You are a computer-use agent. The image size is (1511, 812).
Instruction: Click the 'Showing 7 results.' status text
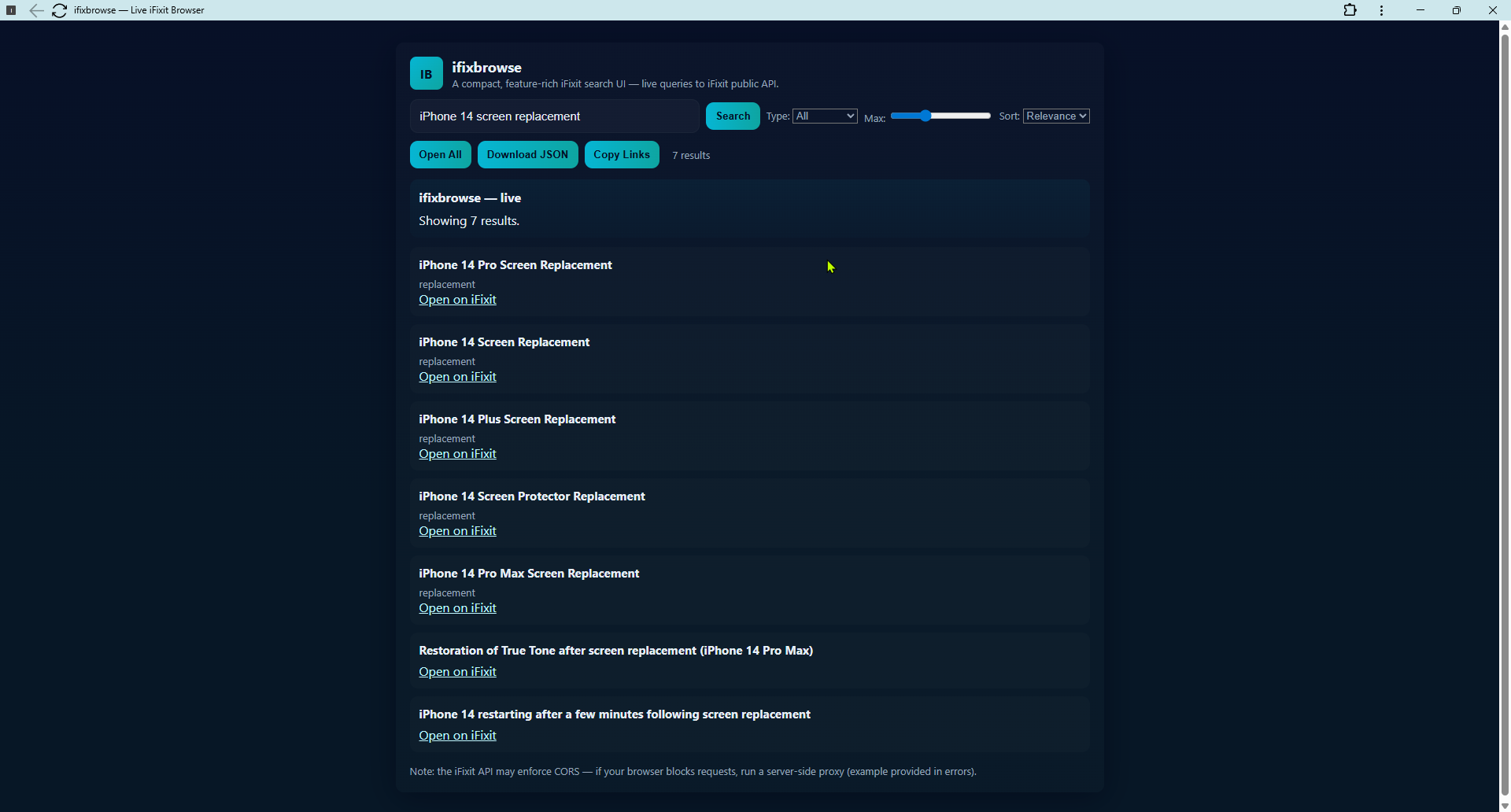coord(469,221)
